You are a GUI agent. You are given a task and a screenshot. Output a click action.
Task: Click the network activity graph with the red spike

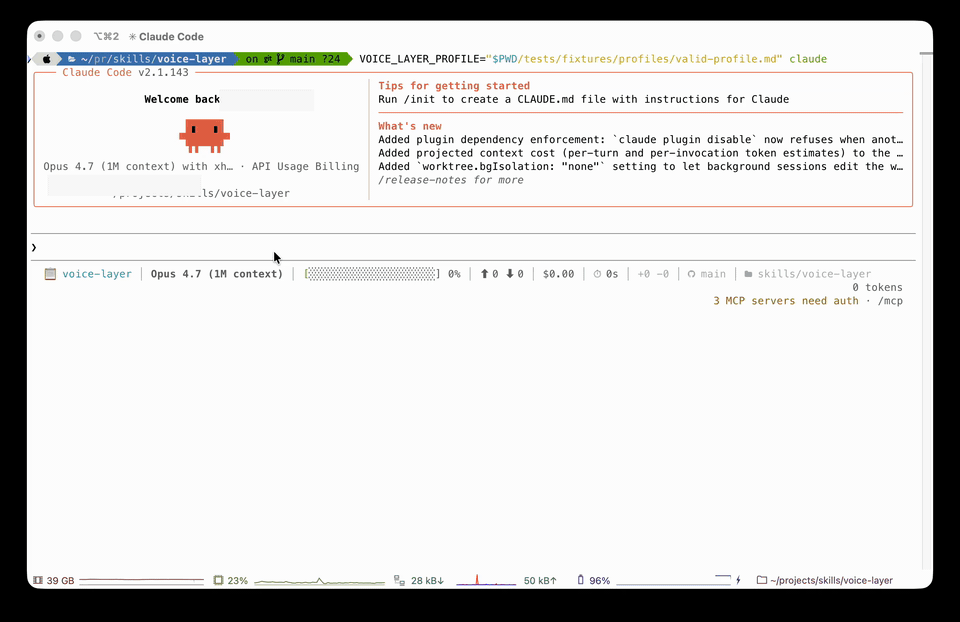point(486,580)
